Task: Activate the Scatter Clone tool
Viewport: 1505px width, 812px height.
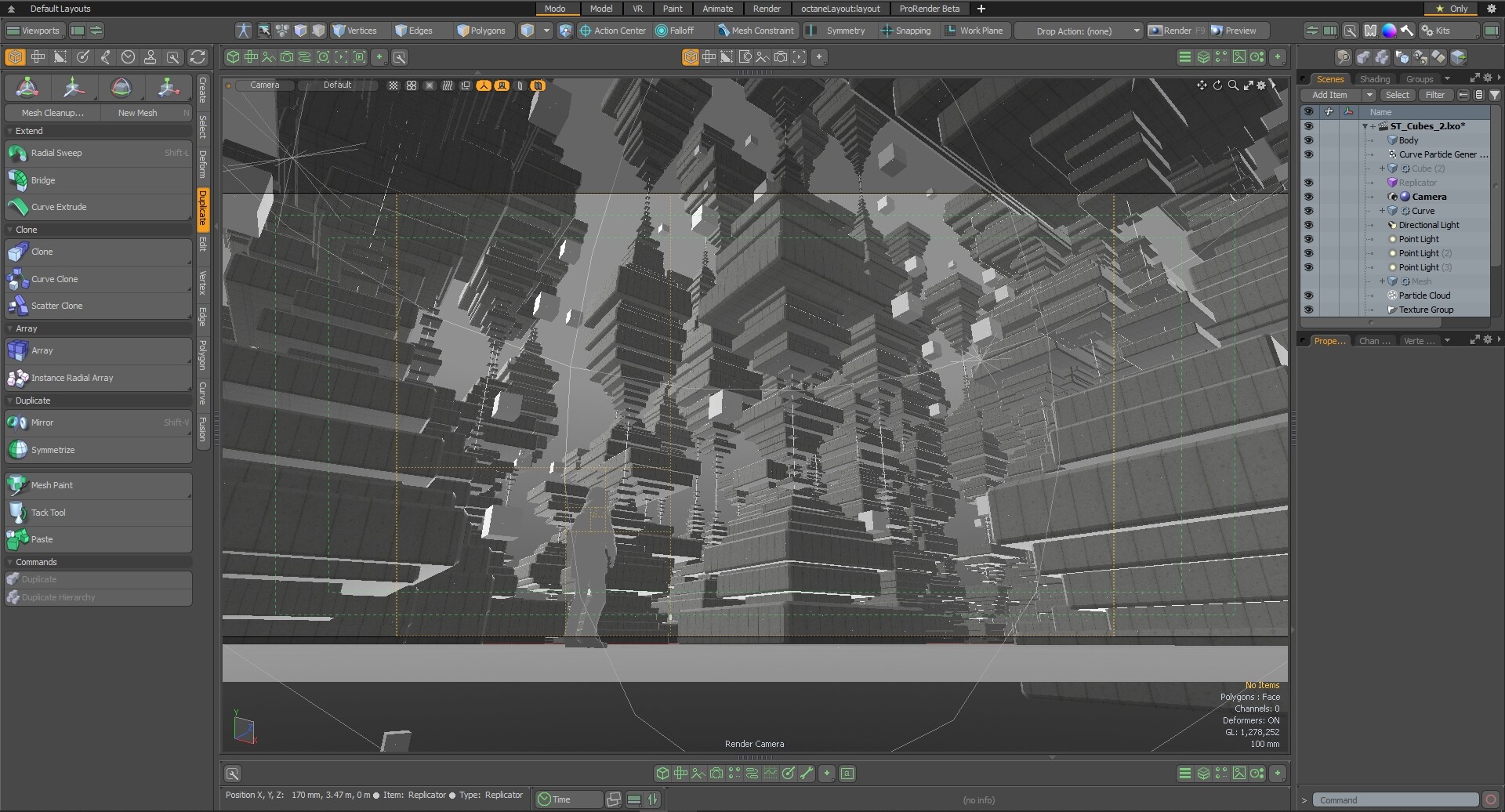Action: [x=98, y=306]
